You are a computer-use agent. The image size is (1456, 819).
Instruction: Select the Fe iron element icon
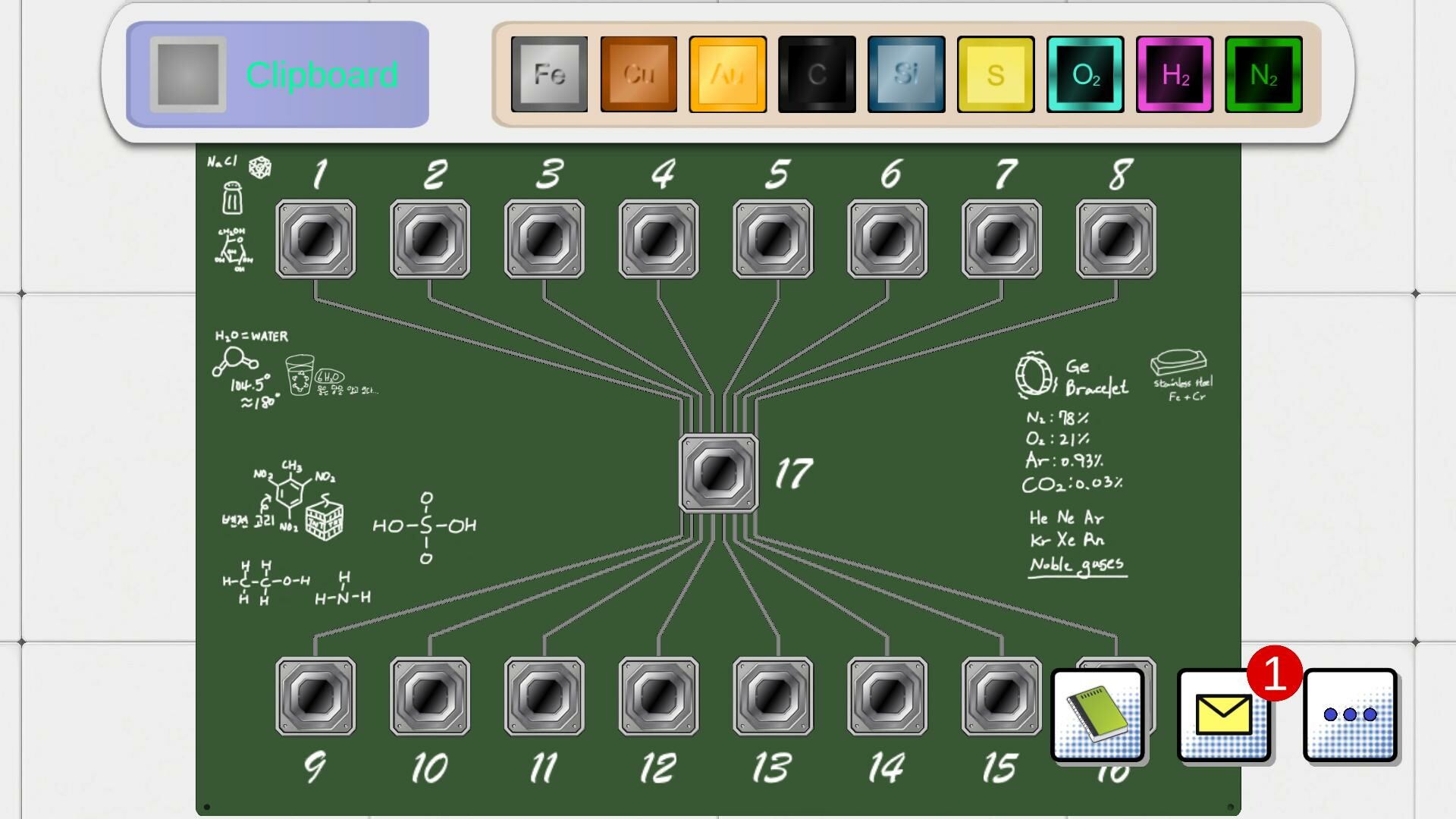coord(548,74)
